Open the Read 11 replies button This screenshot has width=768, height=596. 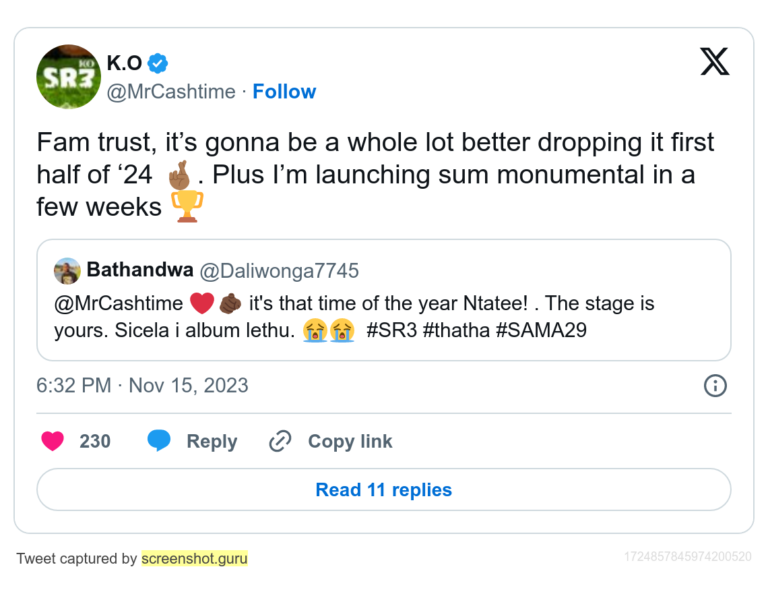383,490
